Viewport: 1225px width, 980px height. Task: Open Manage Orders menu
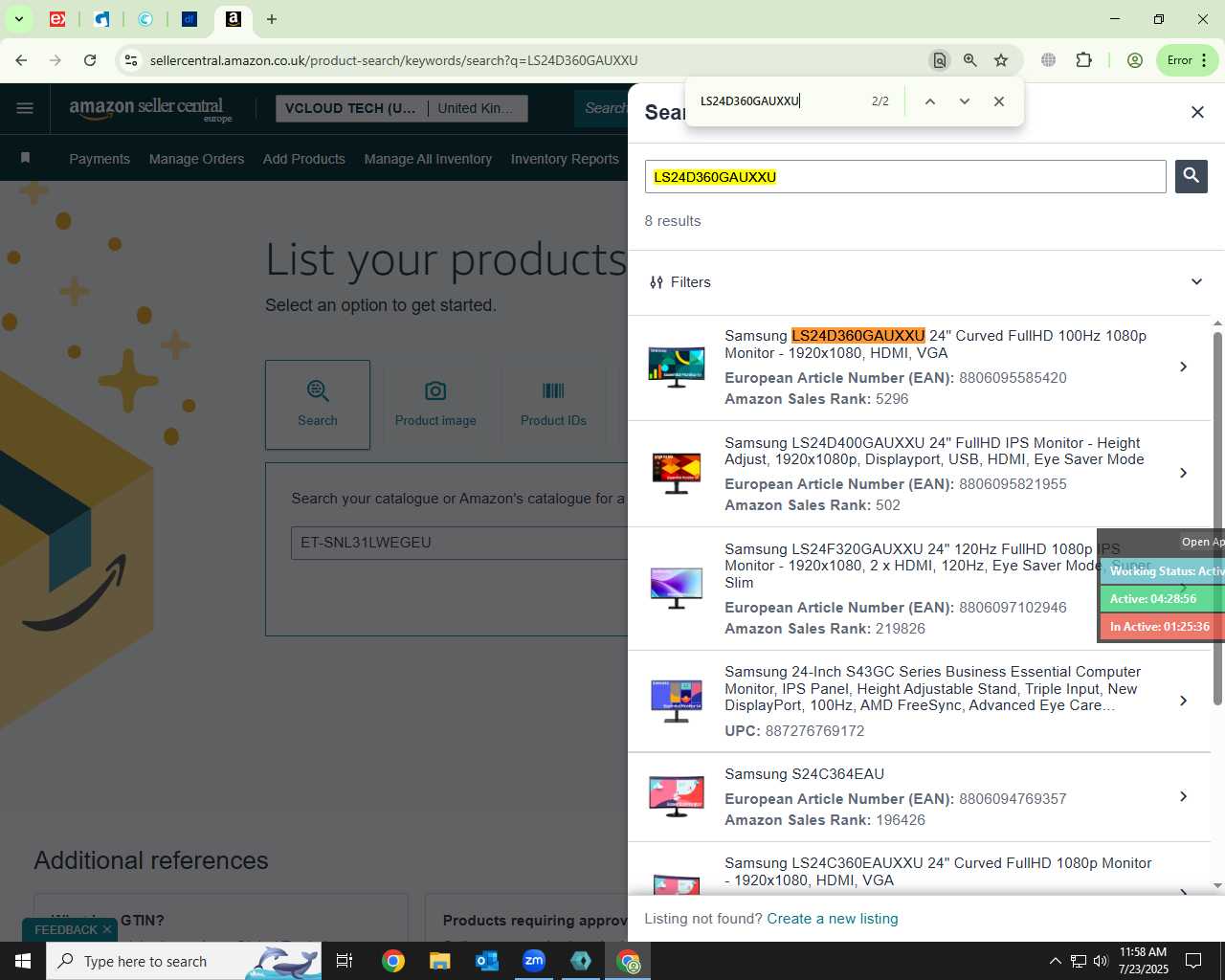[x=196, y=159]
